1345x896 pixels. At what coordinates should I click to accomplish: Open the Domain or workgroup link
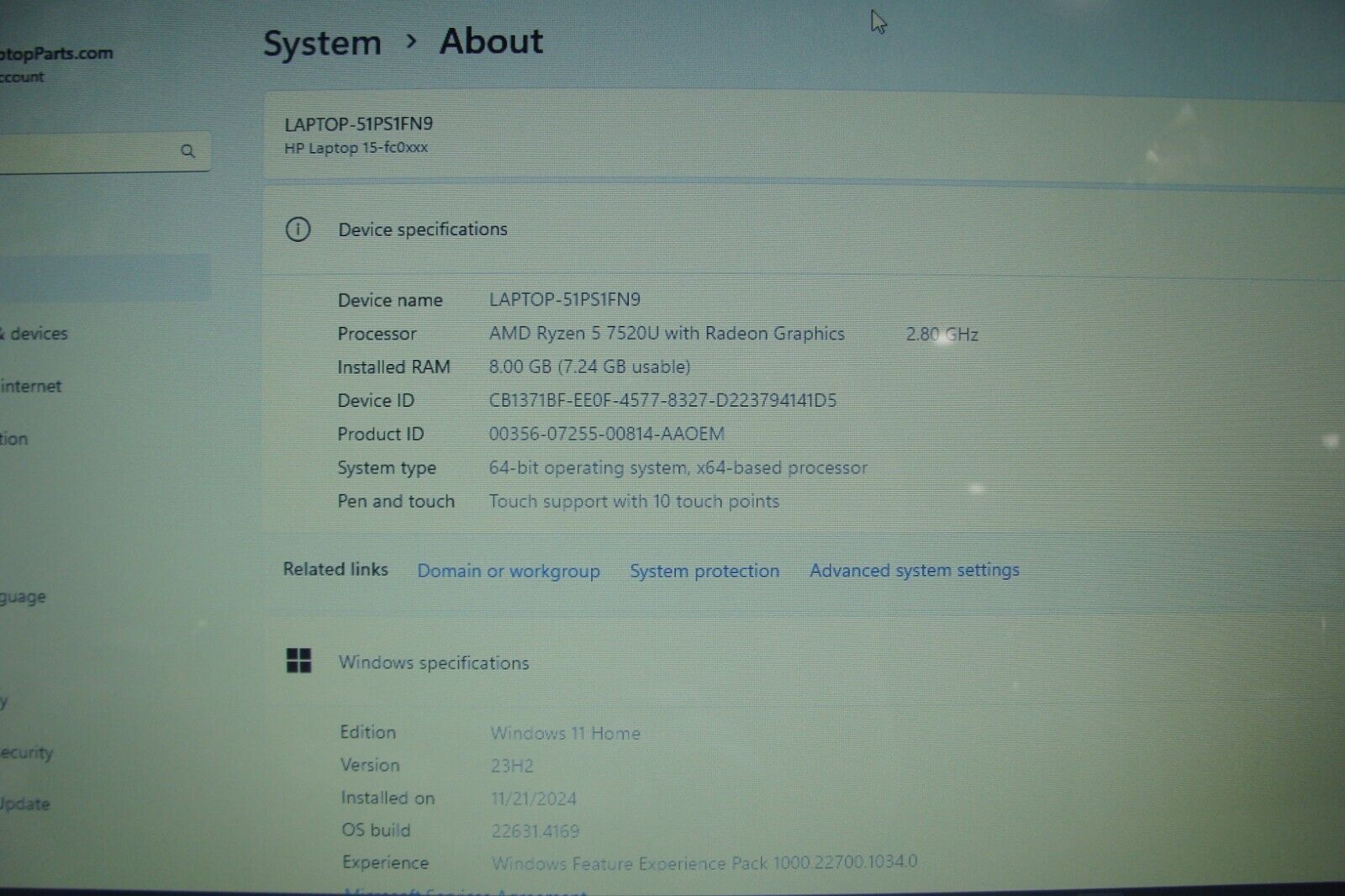(x=509, y=571)
